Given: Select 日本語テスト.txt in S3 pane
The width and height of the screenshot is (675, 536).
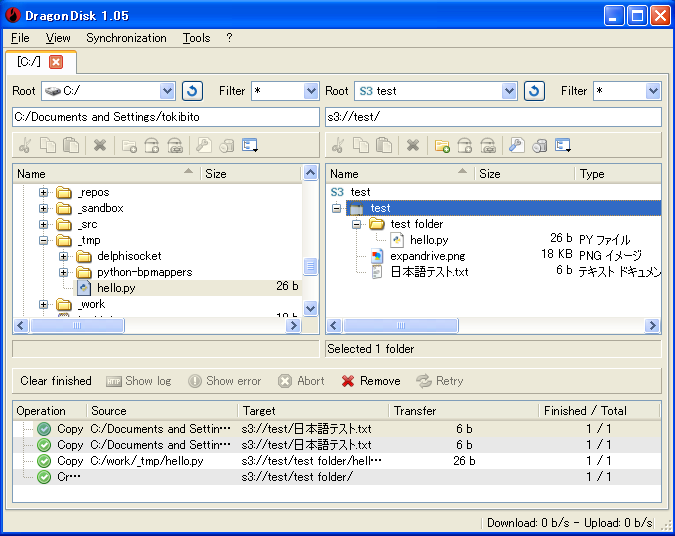Looking at the screenshot, I should coord(429,272).
